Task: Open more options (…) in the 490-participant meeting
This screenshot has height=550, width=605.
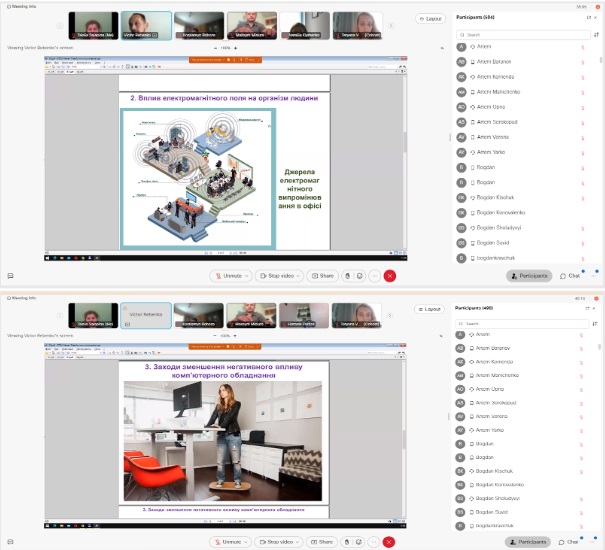Action: point(374,542)
